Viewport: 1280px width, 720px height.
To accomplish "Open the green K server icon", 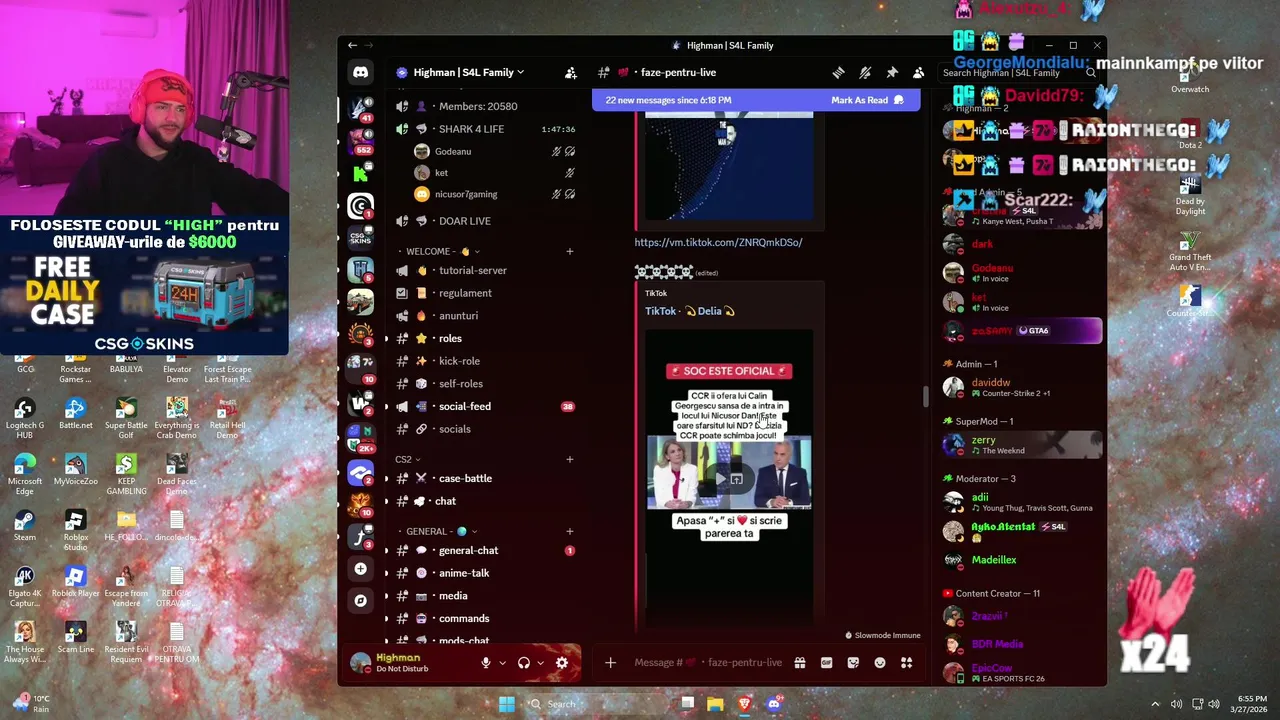I will 360,173.
